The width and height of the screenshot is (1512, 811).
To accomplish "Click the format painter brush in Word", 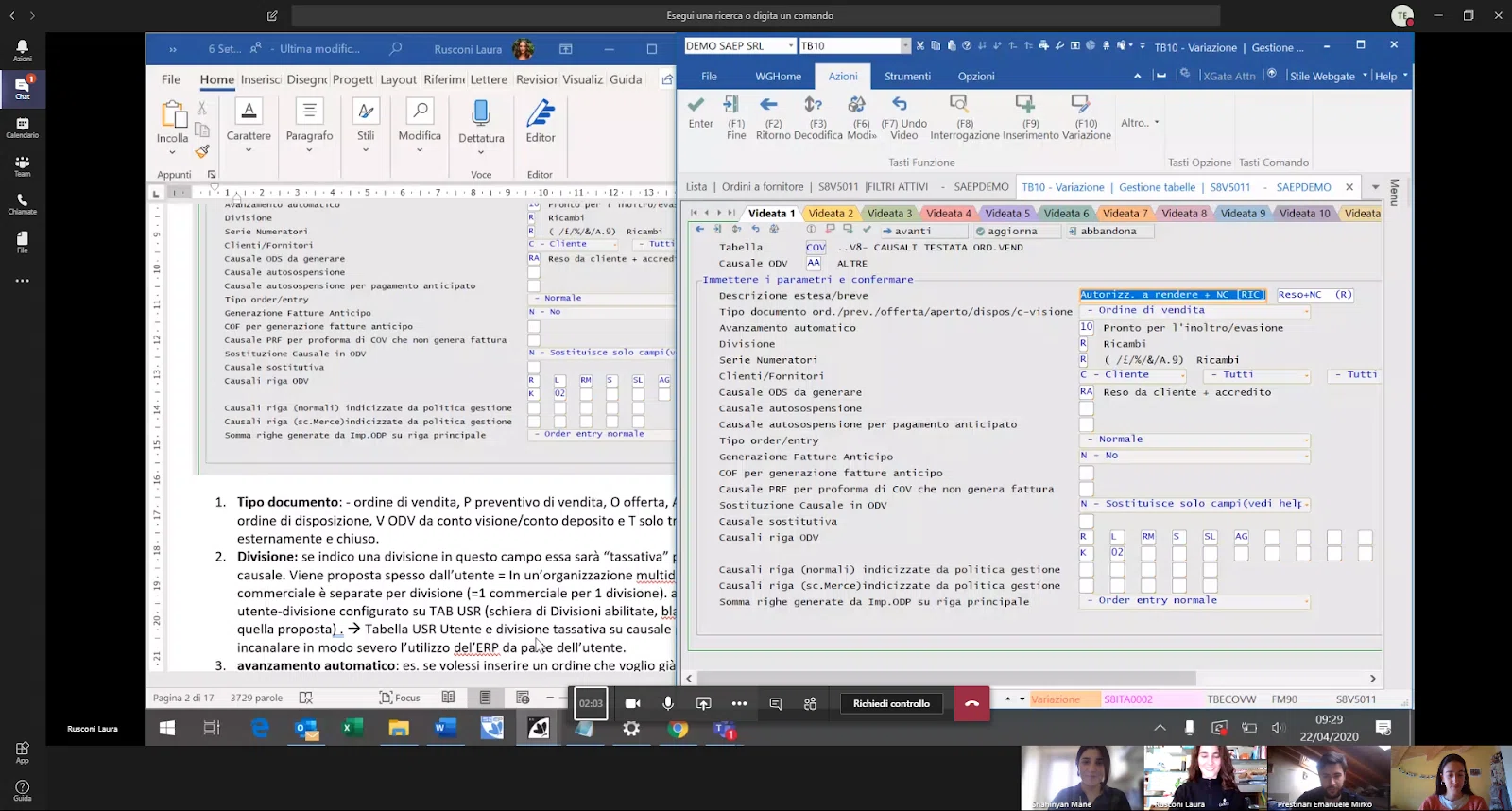I will coord(202,150).
